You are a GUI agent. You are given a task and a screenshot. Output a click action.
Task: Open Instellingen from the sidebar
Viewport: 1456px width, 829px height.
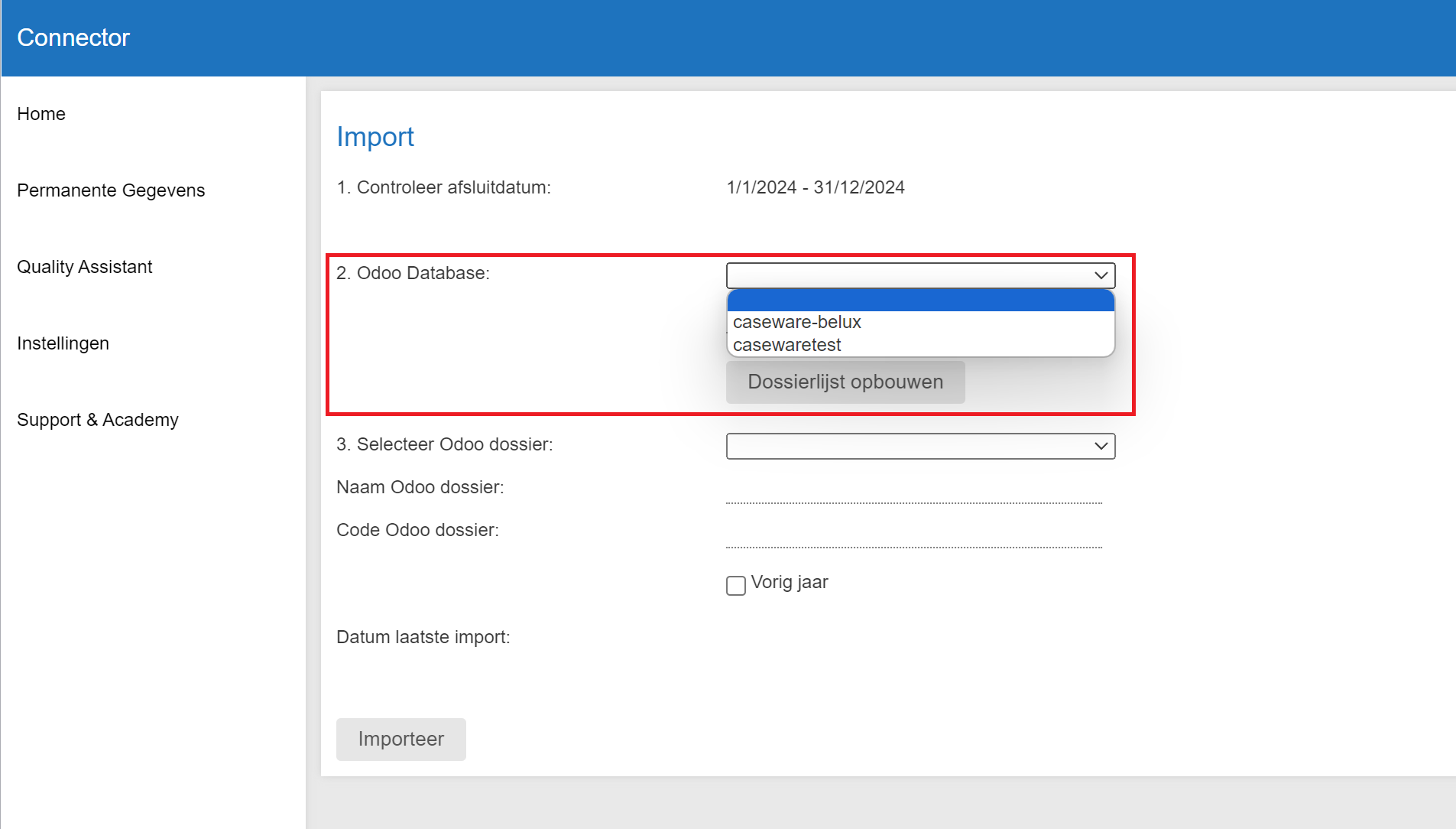pyautogui.click(x=63, y=343)
